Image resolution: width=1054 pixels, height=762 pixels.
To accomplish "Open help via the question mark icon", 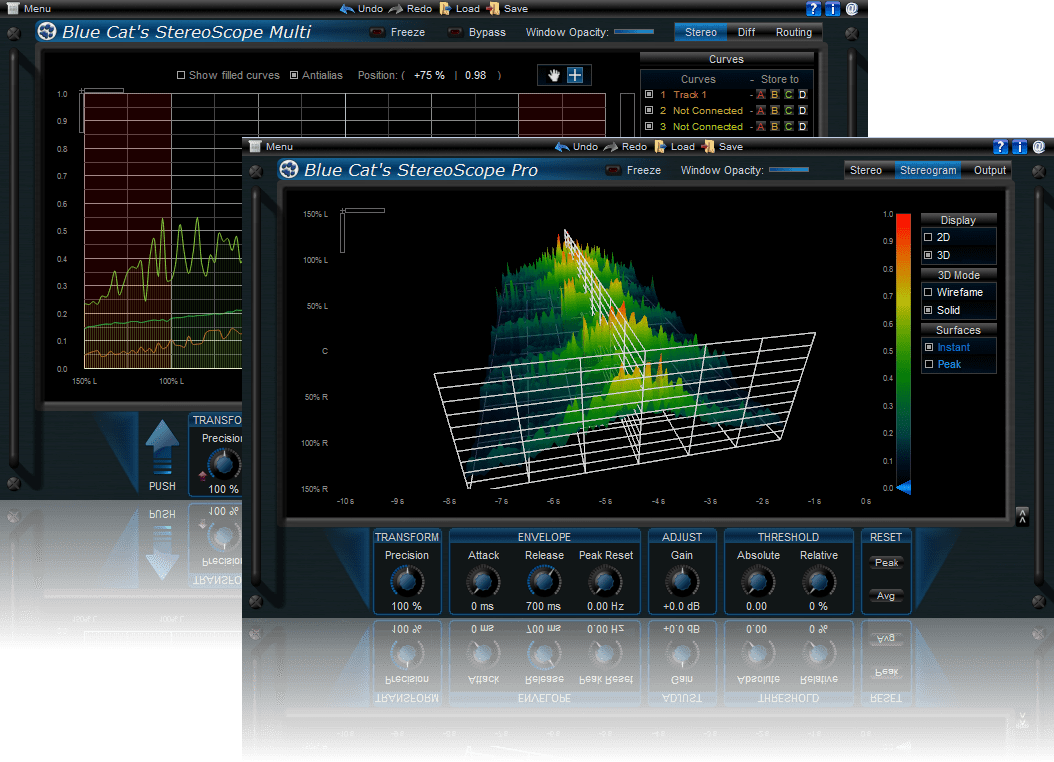I will pos(1000,146).
